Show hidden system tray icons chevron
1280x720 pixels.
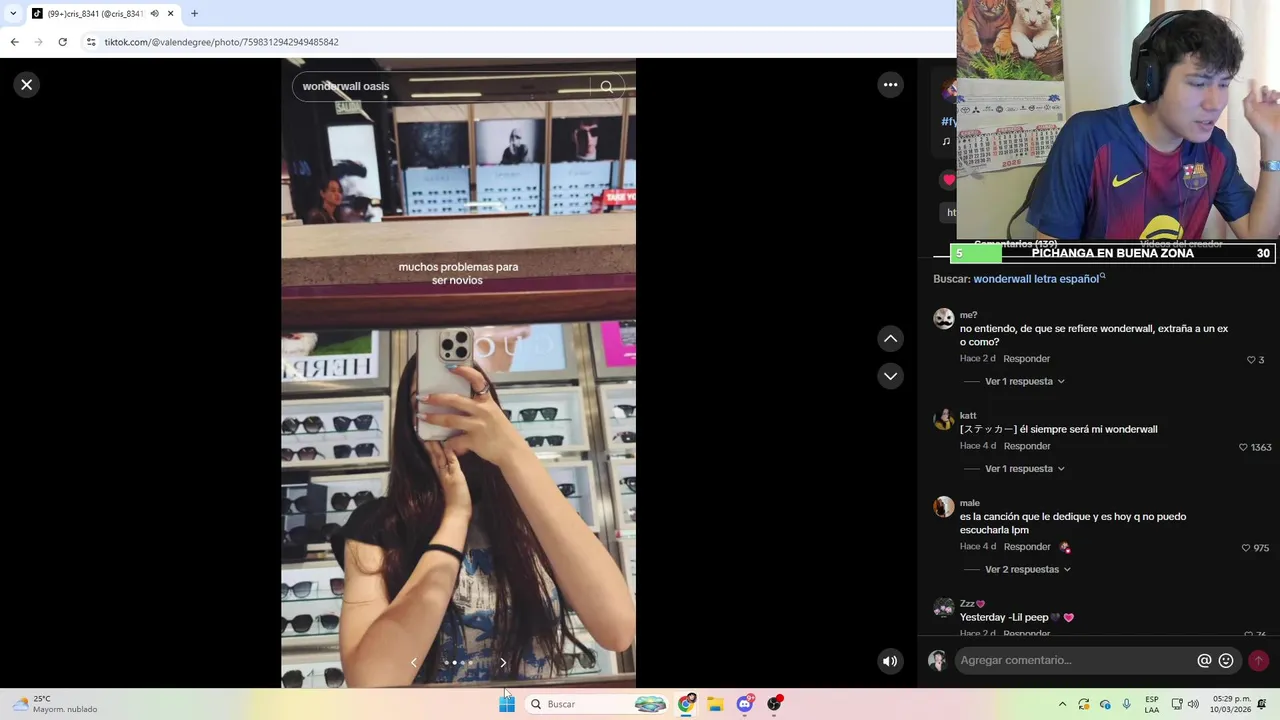point(1062,704)
